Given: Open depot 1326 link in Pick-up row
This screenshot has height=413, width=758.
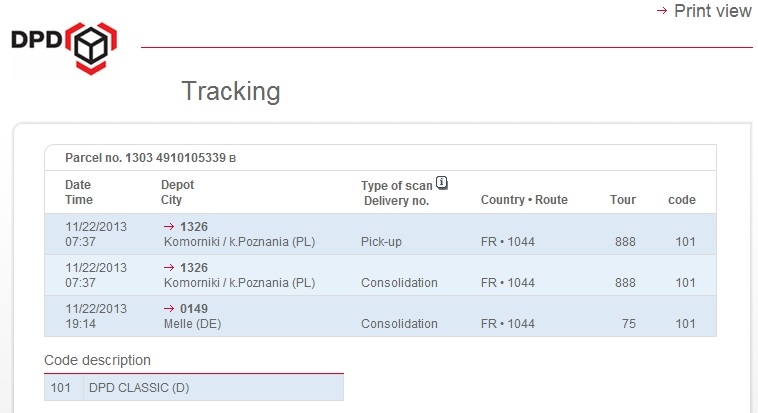Looking at the screenshot, I should pyautogui.click(x=194, y=226).
